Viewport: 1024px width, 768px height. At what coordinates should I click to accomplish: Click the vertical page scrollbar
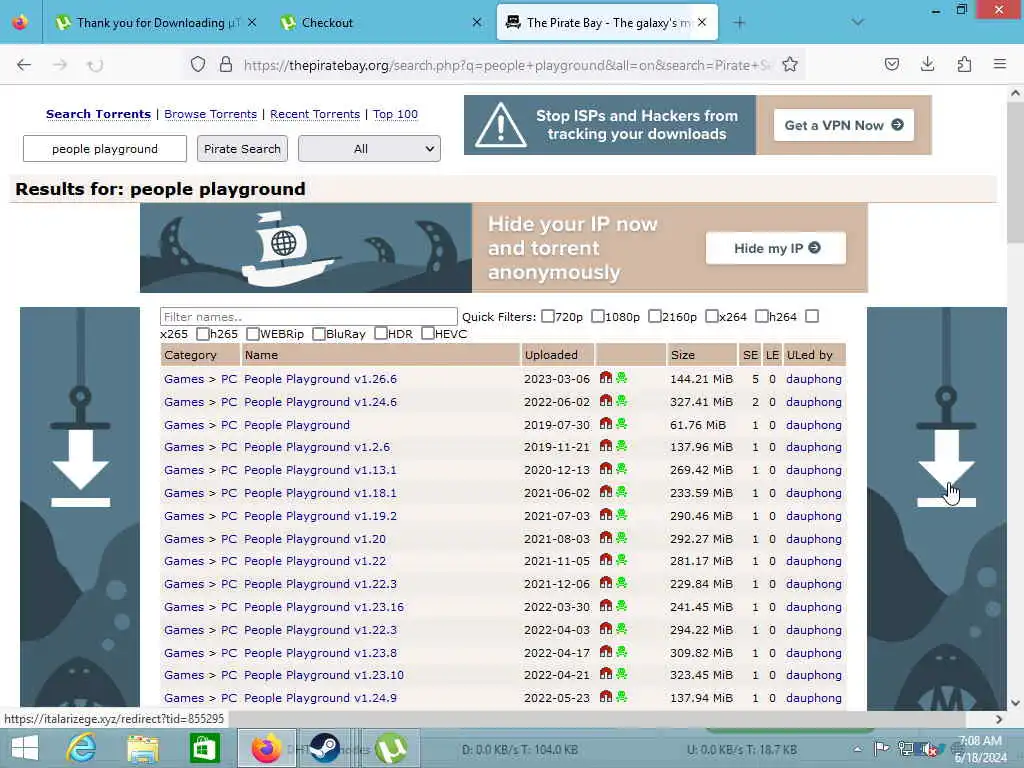(1015, 173)
